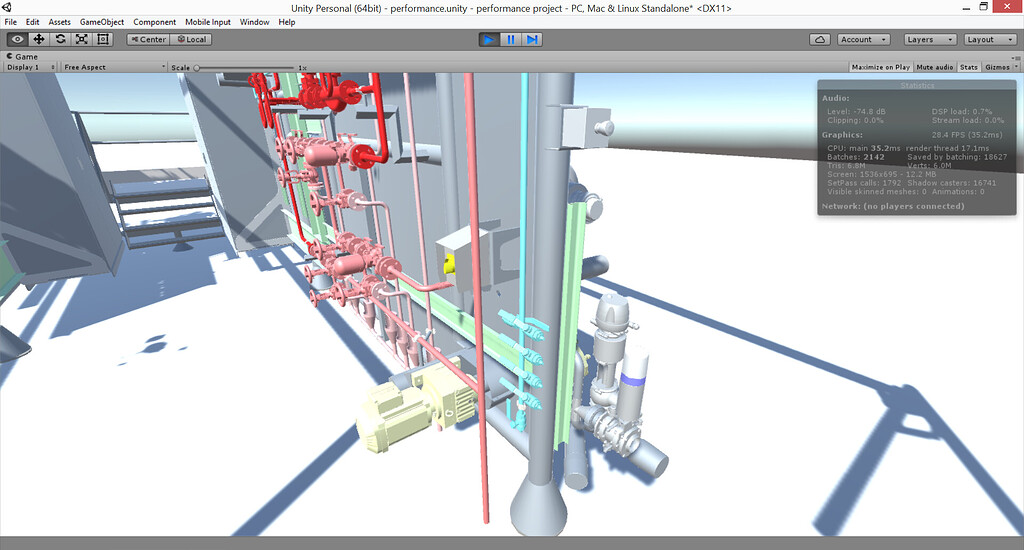
Task: Click the Scale slider handle
Action: point(196,68)
